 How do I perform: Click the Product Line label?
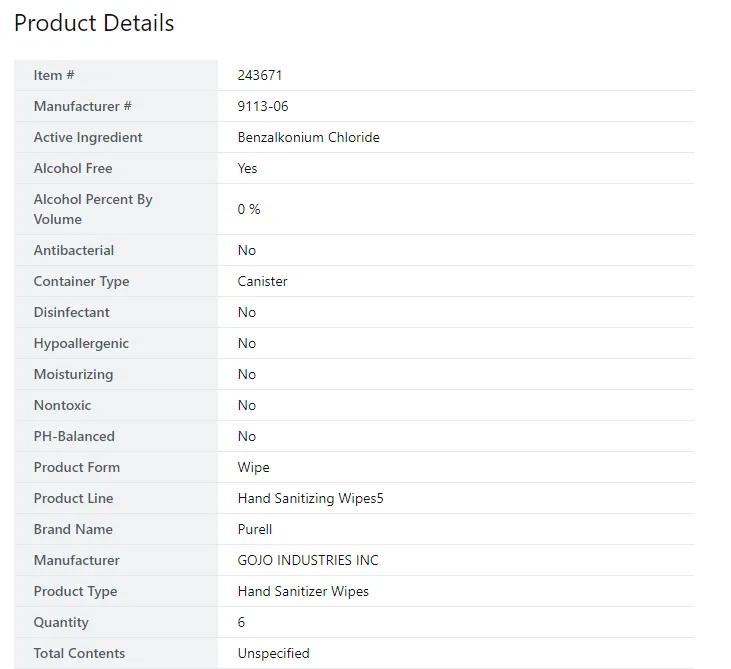(x=74, y=498)
